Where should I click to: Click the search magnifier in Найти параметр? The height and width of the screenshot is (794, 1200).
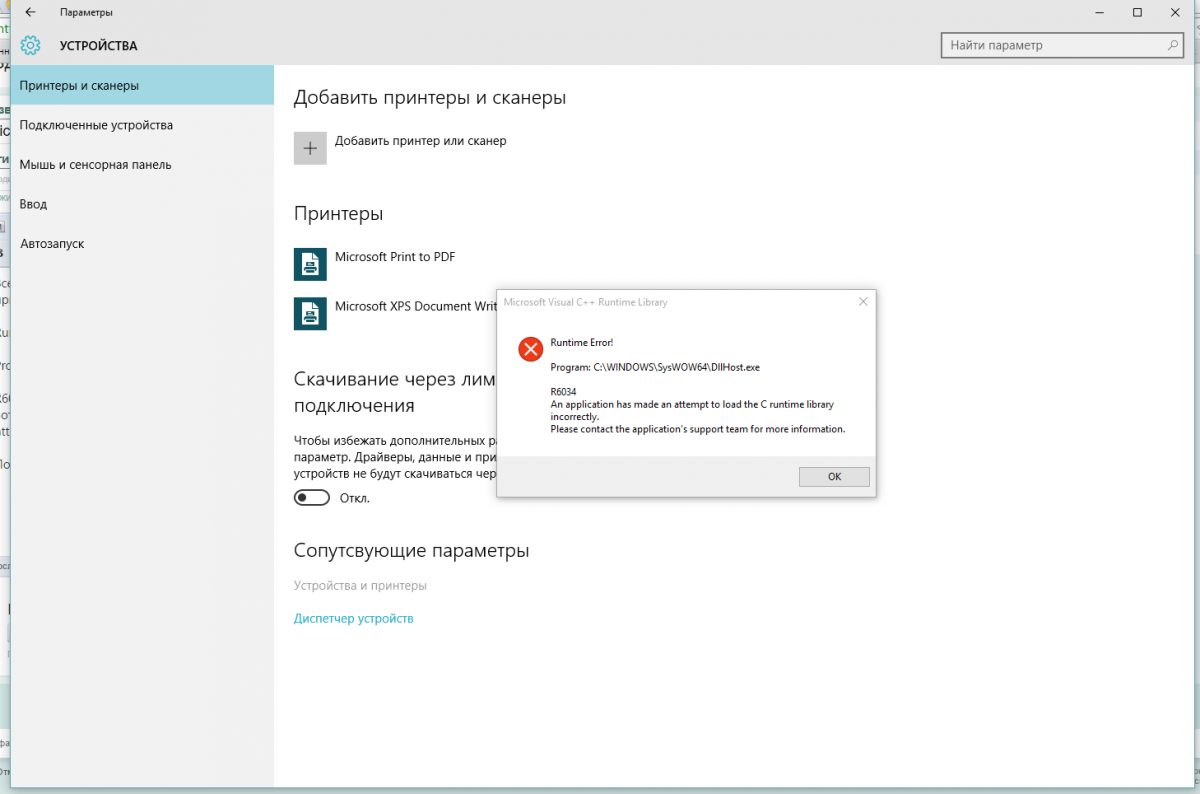click(1174, 46)
